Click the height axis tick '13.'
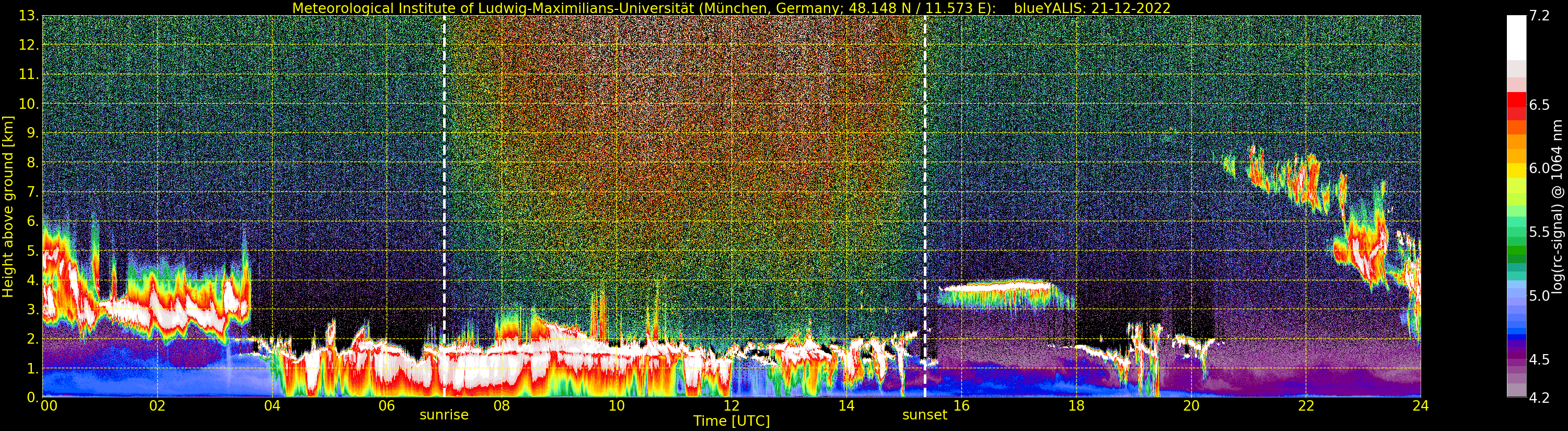 [29, 16]
